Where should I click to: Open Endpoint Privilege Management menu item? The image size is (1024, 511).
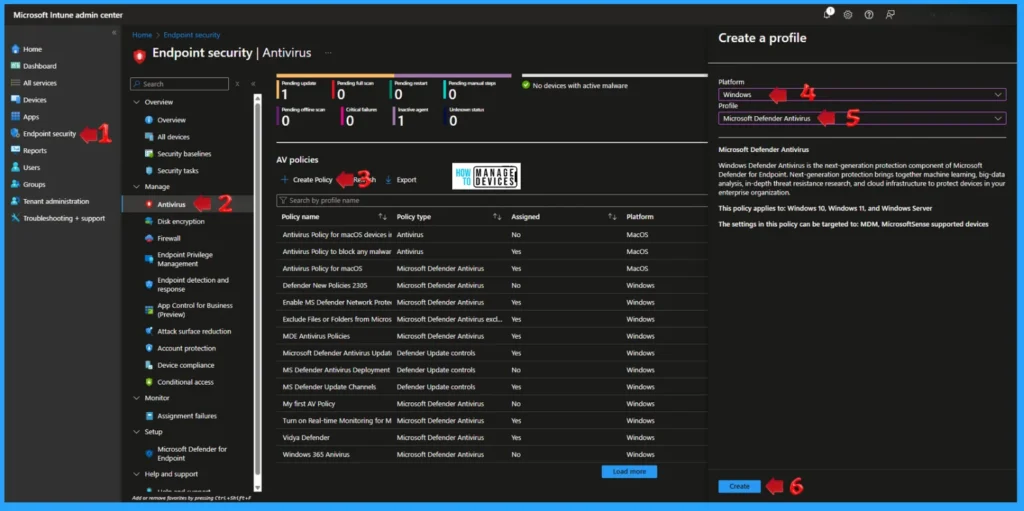pyautogui.click(x=185, y=259)
